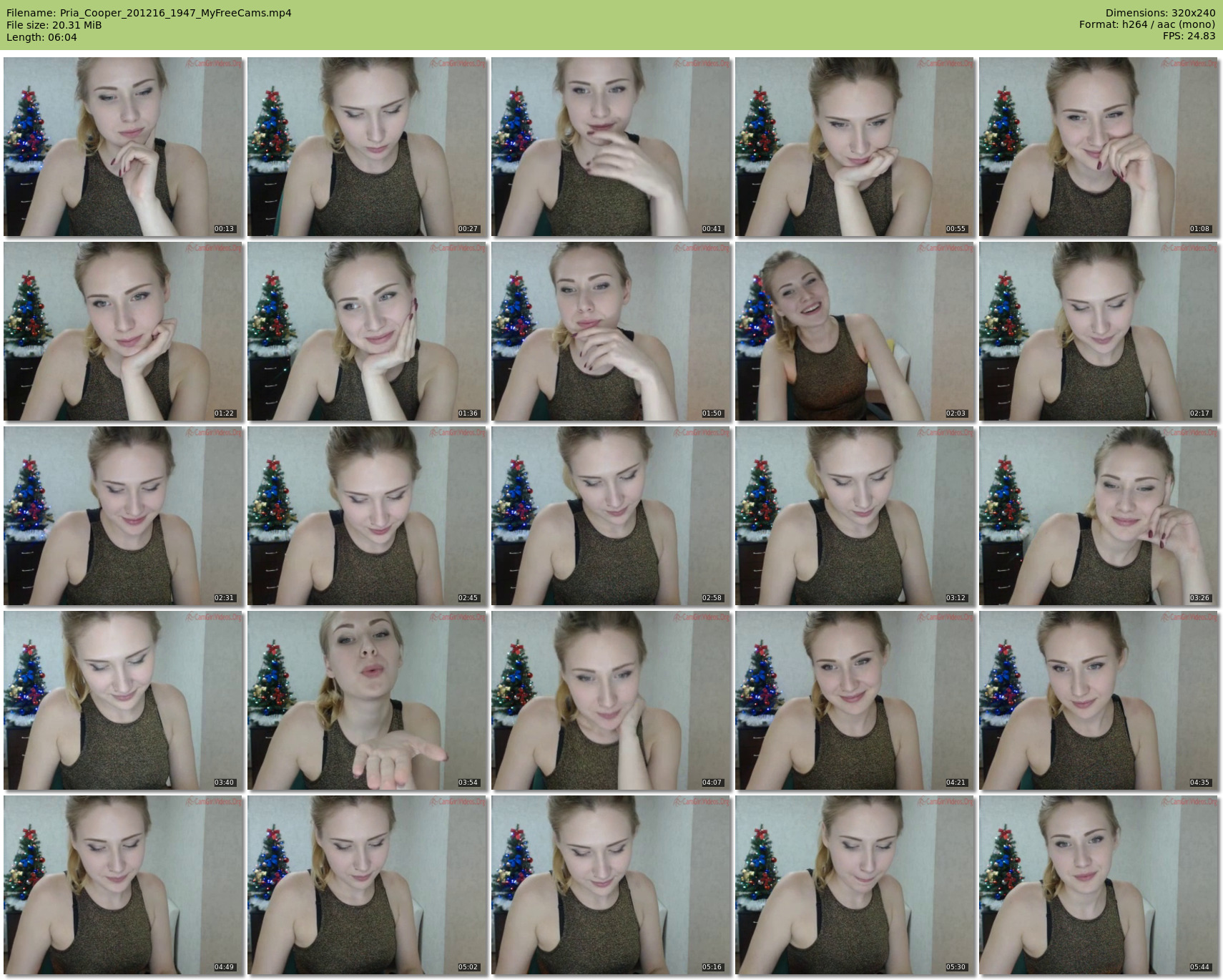Open the thumbnail labeled 03:26

(x=1099, y=516)
